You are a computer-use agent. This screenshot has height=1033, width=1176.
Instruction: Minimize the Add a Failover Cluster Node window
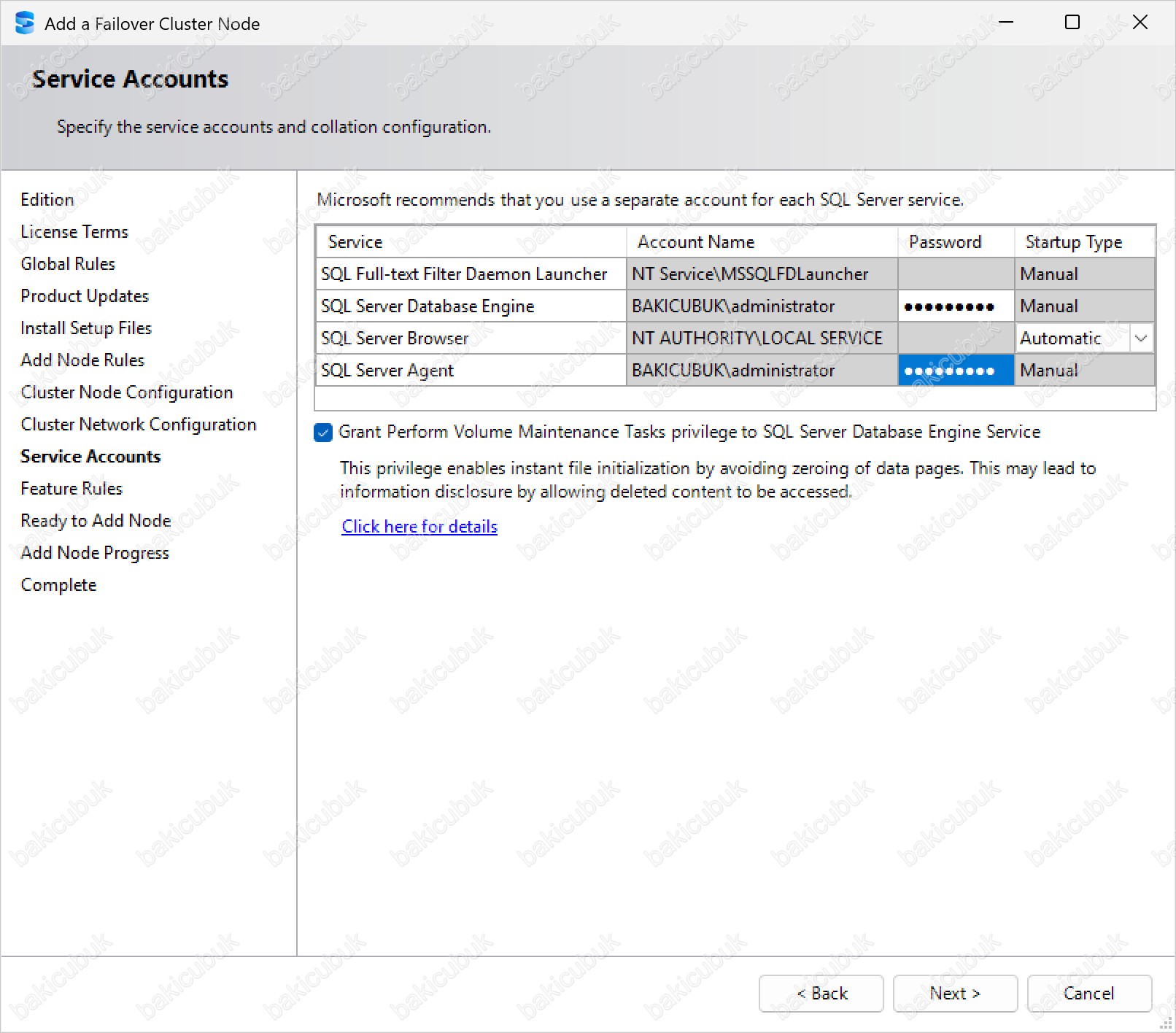[x=1006, y=23]
